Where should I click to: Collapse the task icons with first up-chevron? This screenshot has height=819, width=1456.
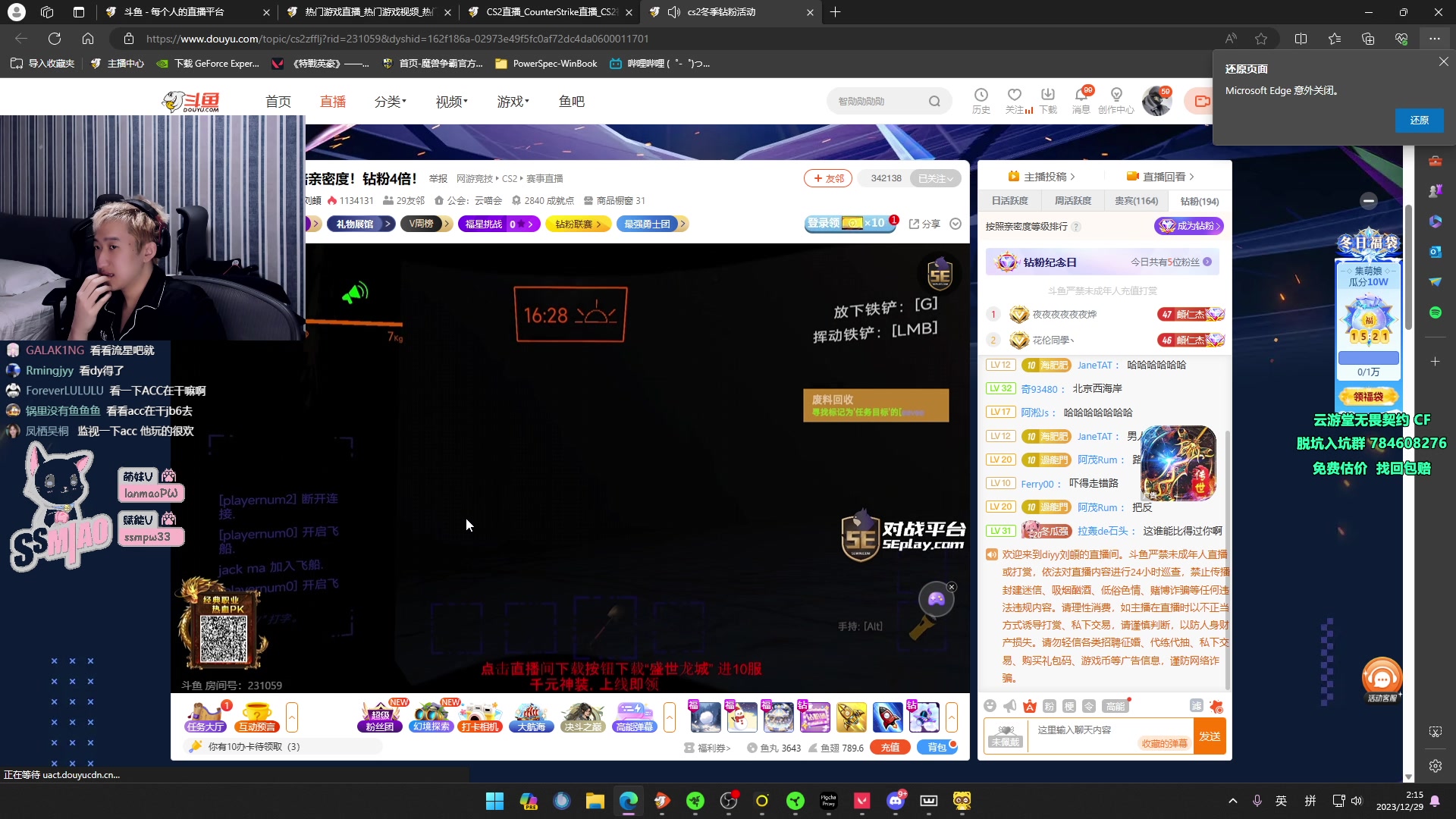pyautogui.click(x=292, y=717)
